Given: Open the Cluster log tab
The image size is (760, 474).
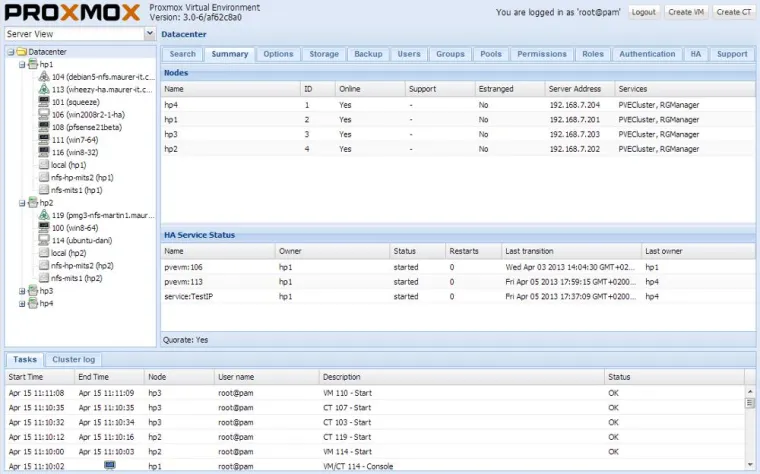Looking at the screenshot, I should pos(75,360).
